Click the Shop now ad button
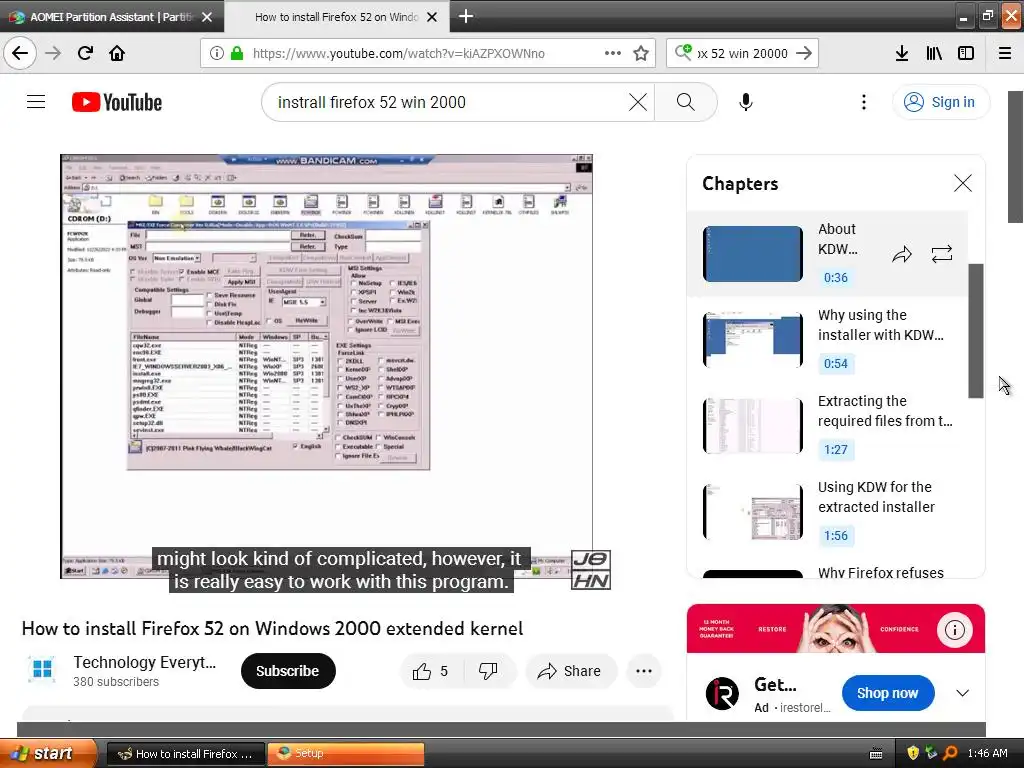 [x=888, y=693]
